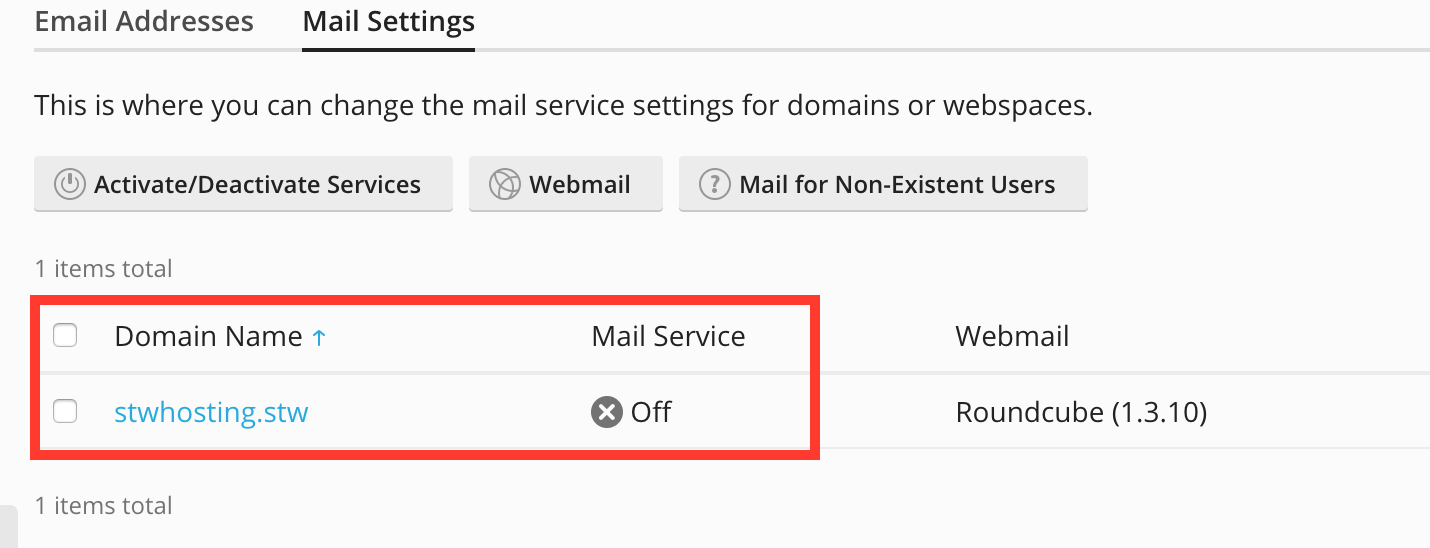Click the blue ascending sort arrow
1430x548 pixels.
click(319, 338)
